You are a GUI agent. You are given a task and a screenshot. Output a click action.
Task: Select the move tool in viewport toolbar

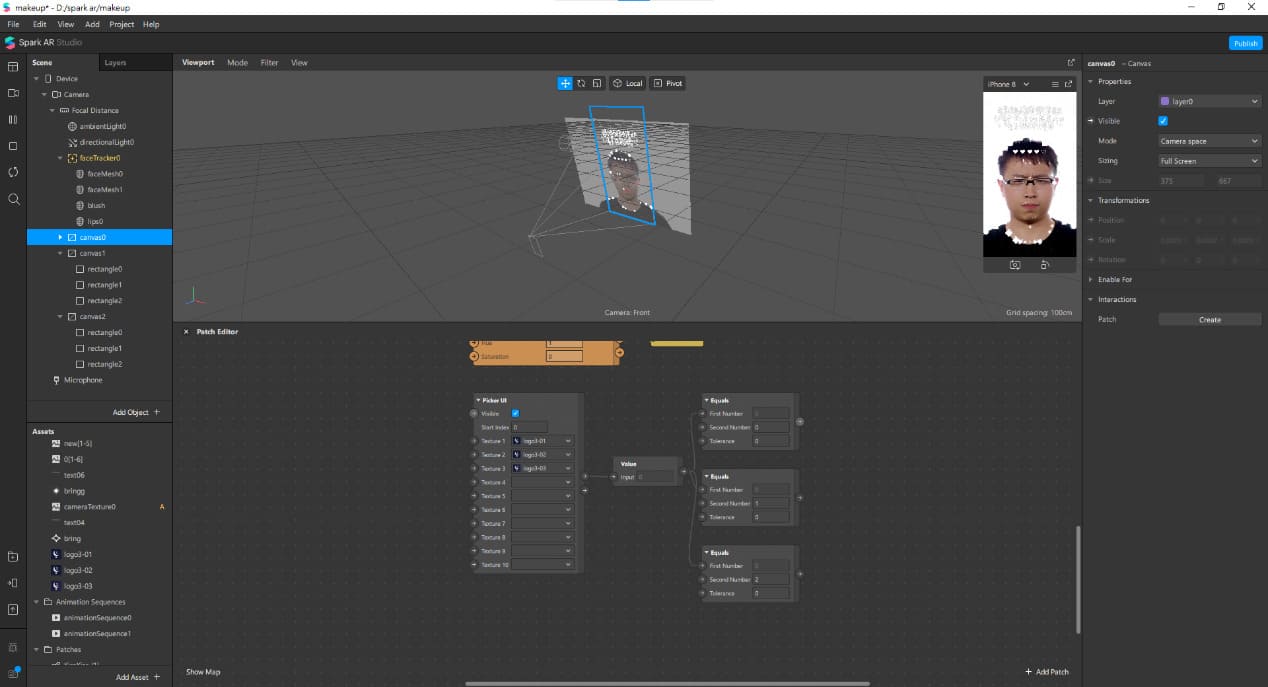(565, 83)
